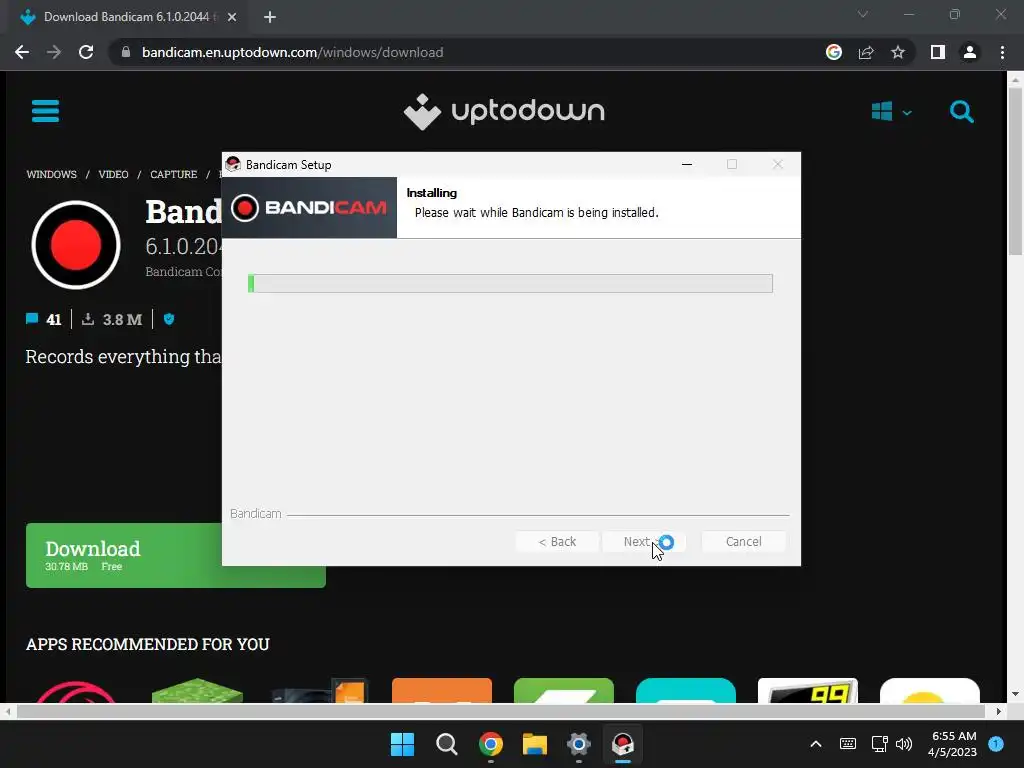Click the 41 comments icon
Image resolution: width=1024 pixels, height=768 pixels.
[32, 319]
